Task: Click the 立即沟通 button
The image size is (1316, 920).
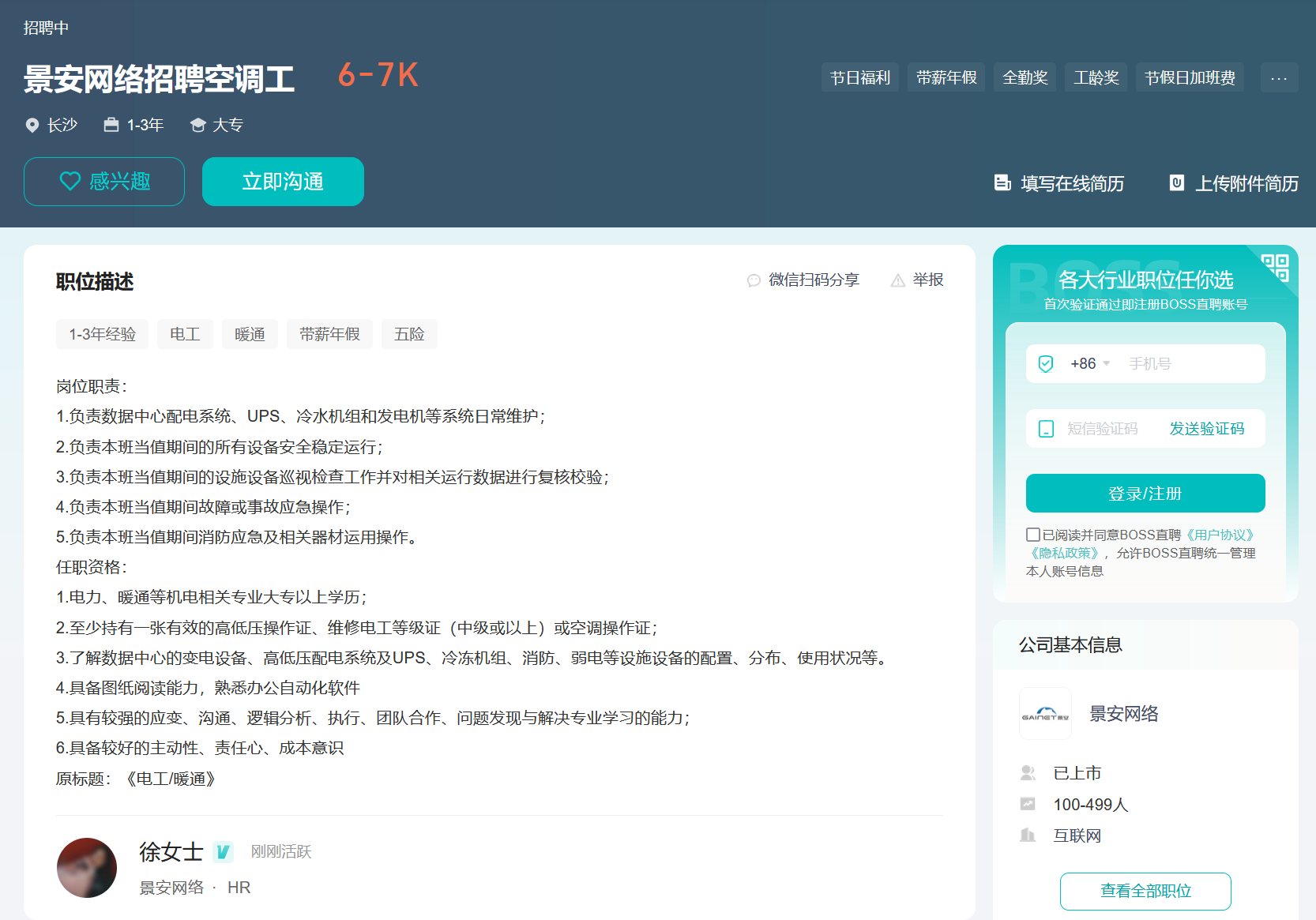Action: pyautogui.click(x=283, y=182)
